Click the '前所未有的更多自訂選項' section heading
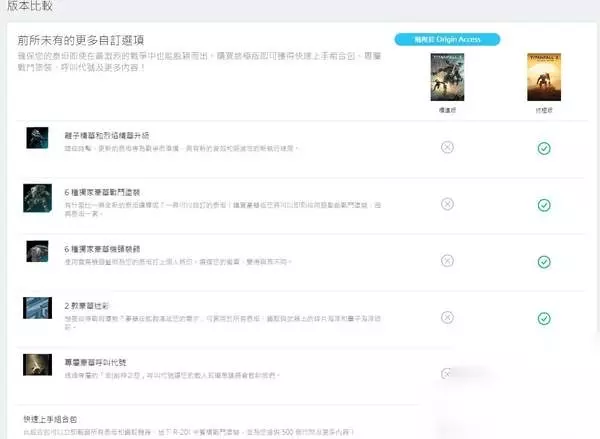The image size is (600, 439). point(81,40)
